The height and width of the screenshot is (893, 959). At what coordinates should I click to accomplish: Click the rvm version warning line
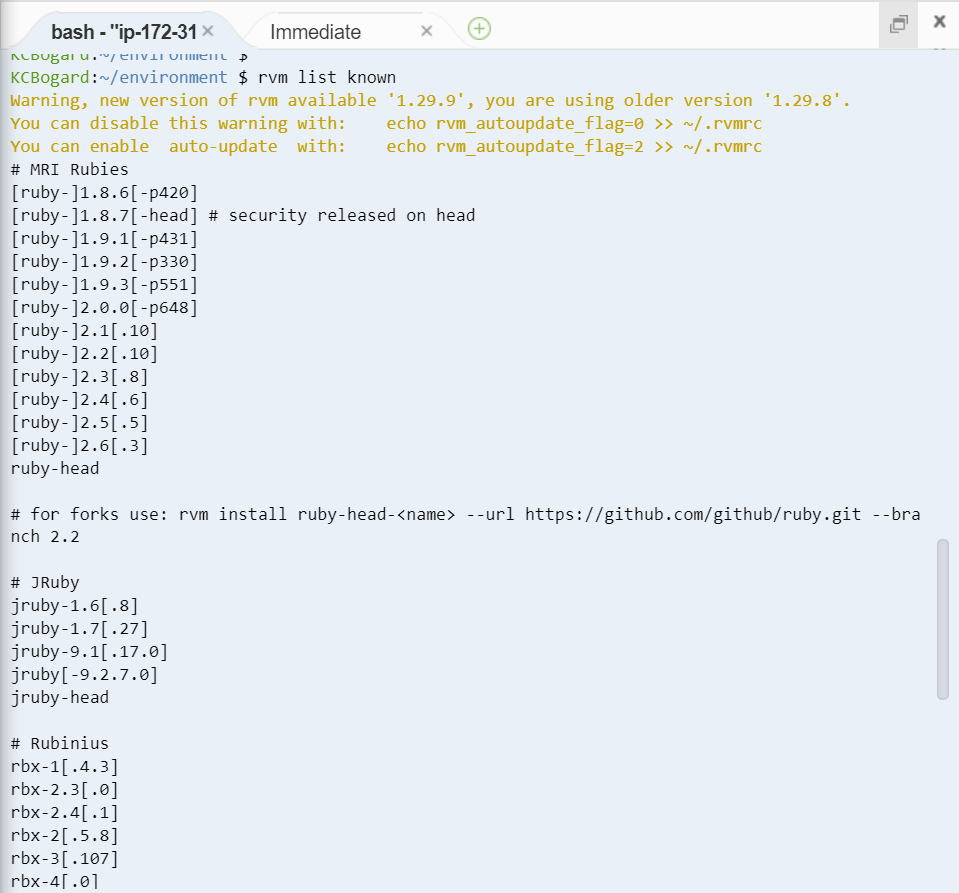point(431,100)
